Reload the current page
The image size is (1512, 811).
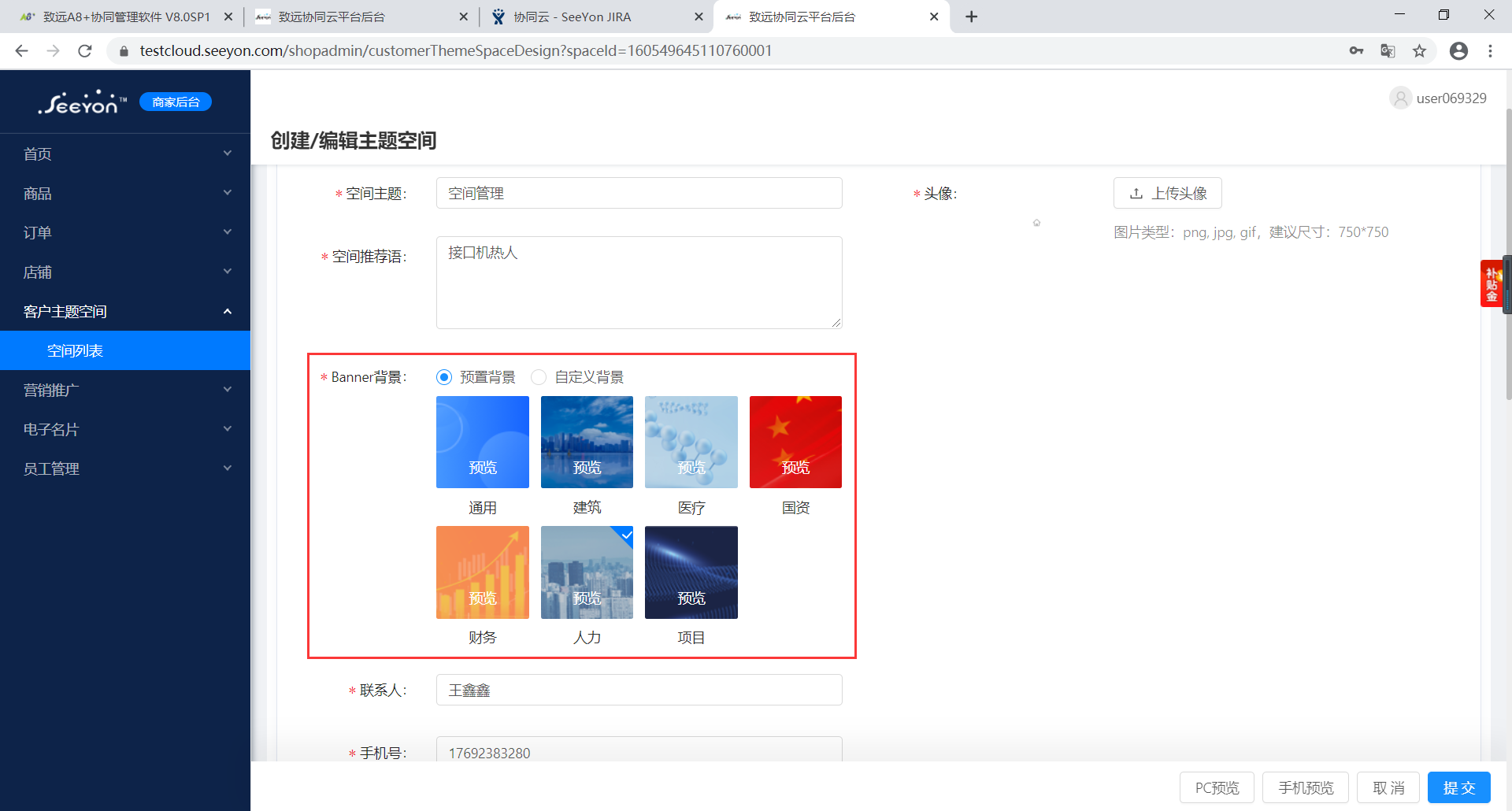[x=85, y=50]
